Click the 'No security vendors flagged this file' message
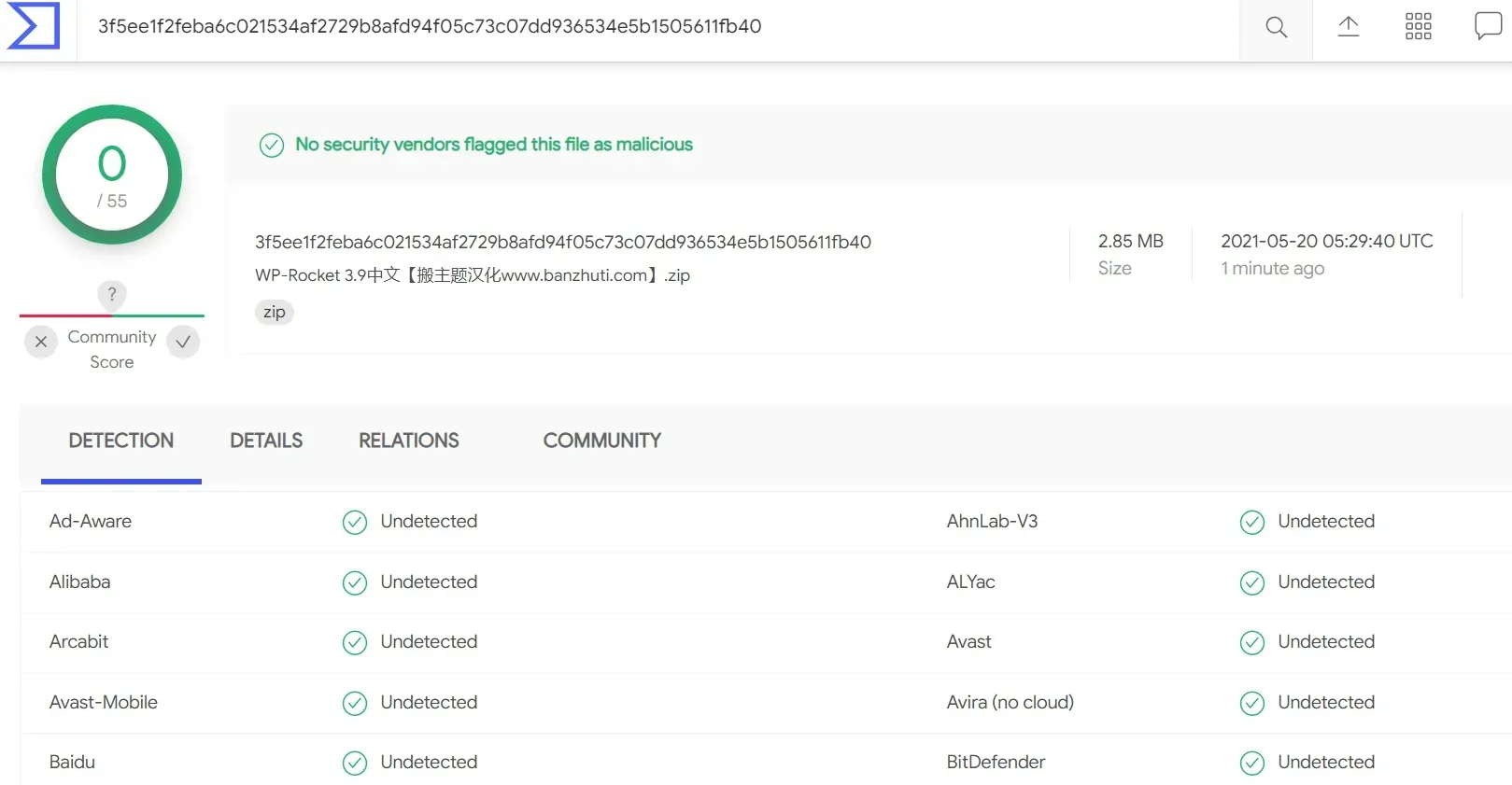The image size is (1512, 785). tap(494, 145)
